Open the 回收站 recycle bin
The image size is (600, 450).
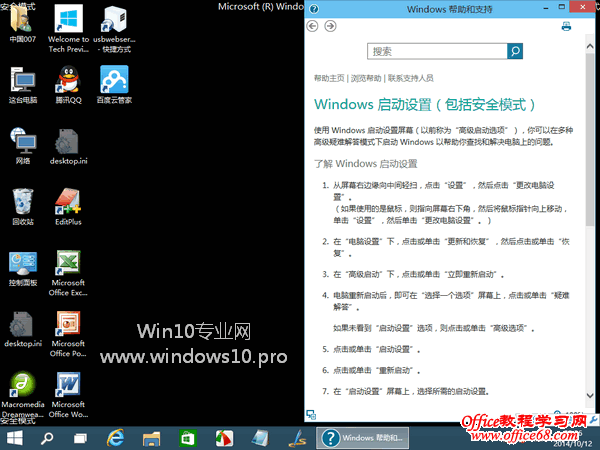coord(23,207)
